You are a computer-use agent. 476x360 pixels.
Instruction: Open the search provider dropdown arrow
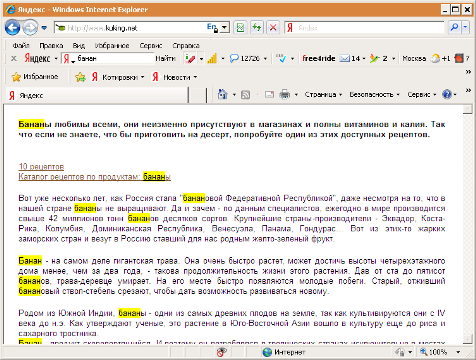[465, 28]
